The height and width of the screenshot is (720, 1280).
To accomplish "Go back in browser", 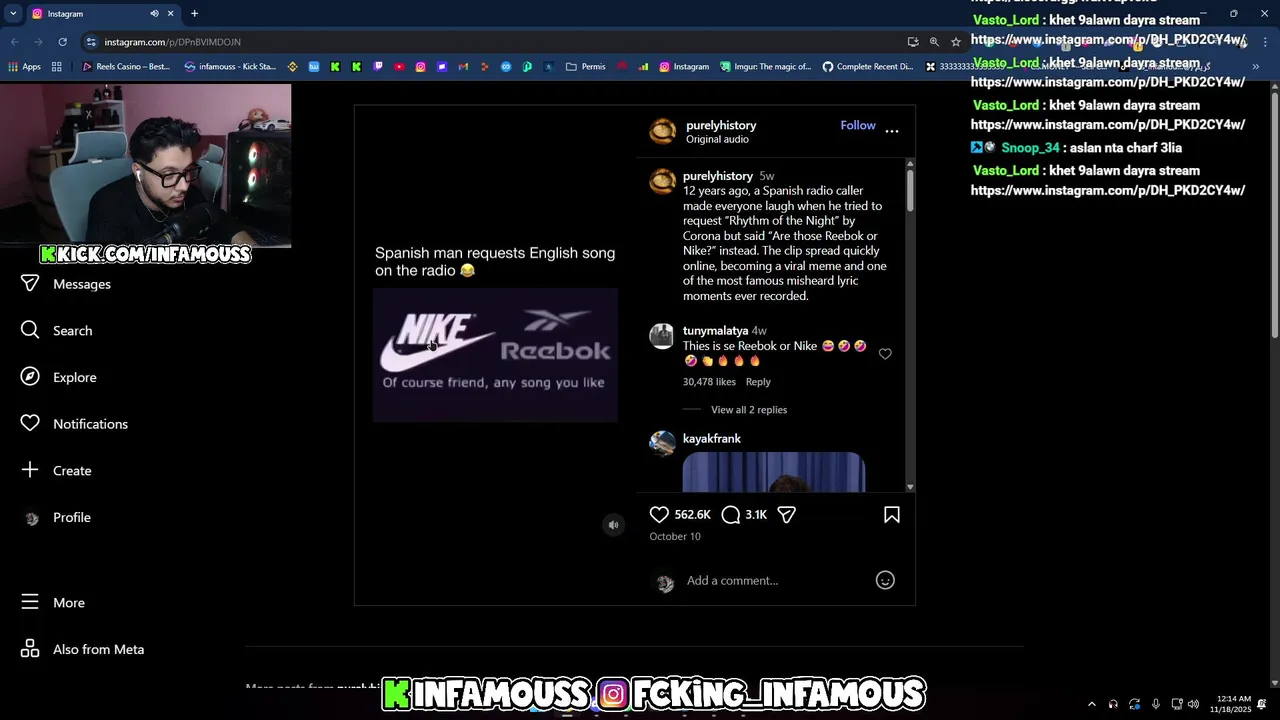I will pos(14,42).
